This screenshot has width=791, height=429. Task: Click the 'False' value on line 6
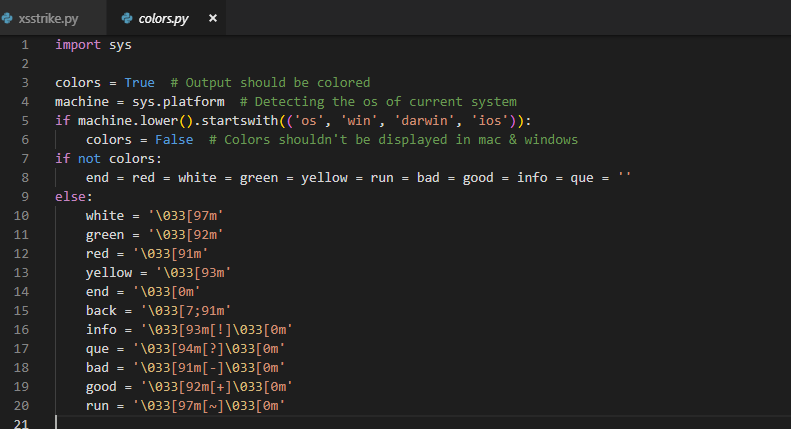pos(174,140)
